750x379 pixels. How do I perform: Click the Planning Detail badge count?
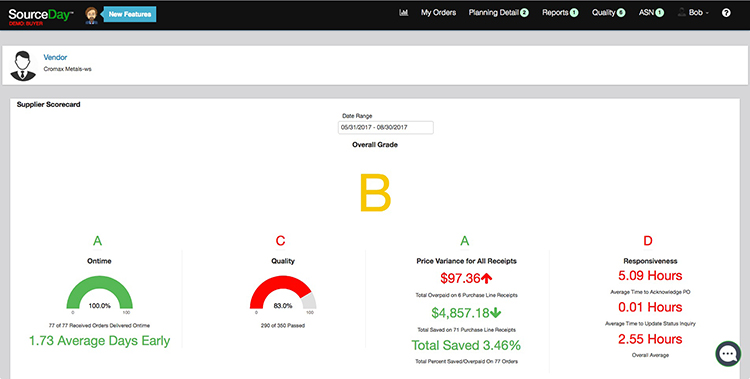point(524,13)
